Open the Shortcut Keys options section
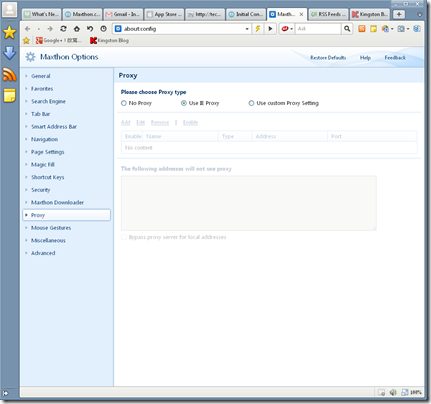The width and height of the screenshot is (431, 404). (x=48, y=177)
